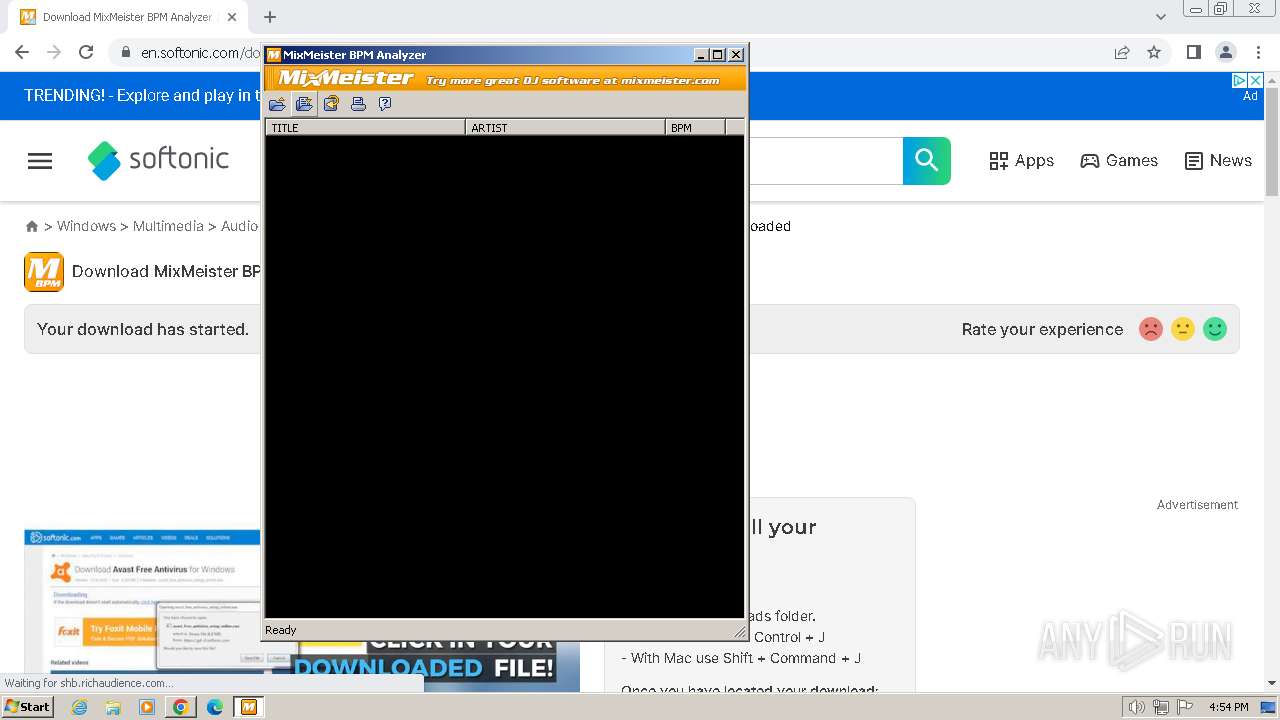1280x720 pixels.
Task: Click the Ready status bar text
Action: click(281, 630)
